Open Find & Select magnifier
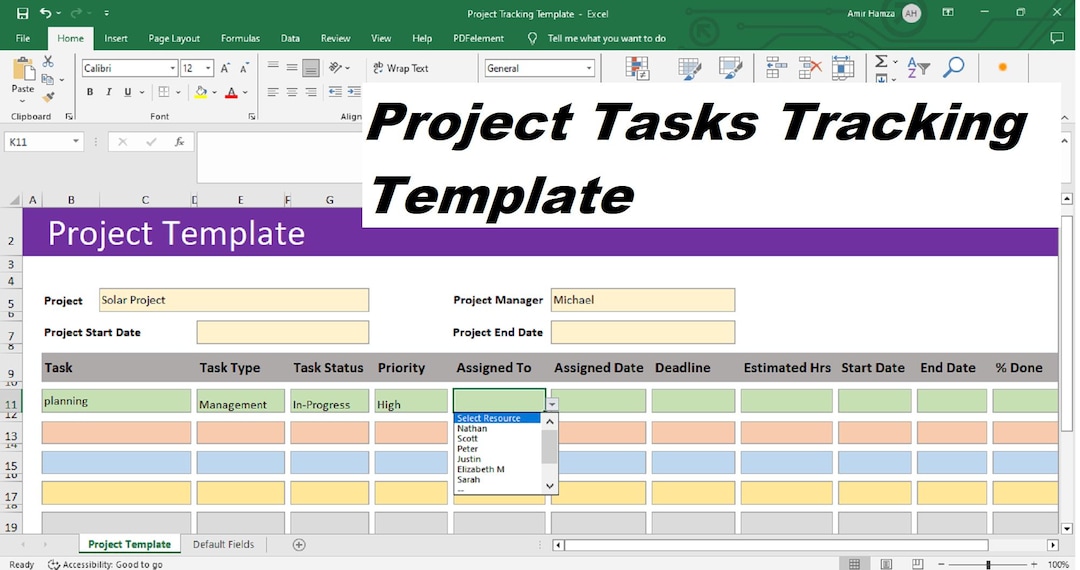The width and height of the screenshot is (1080, 570). 954,67
